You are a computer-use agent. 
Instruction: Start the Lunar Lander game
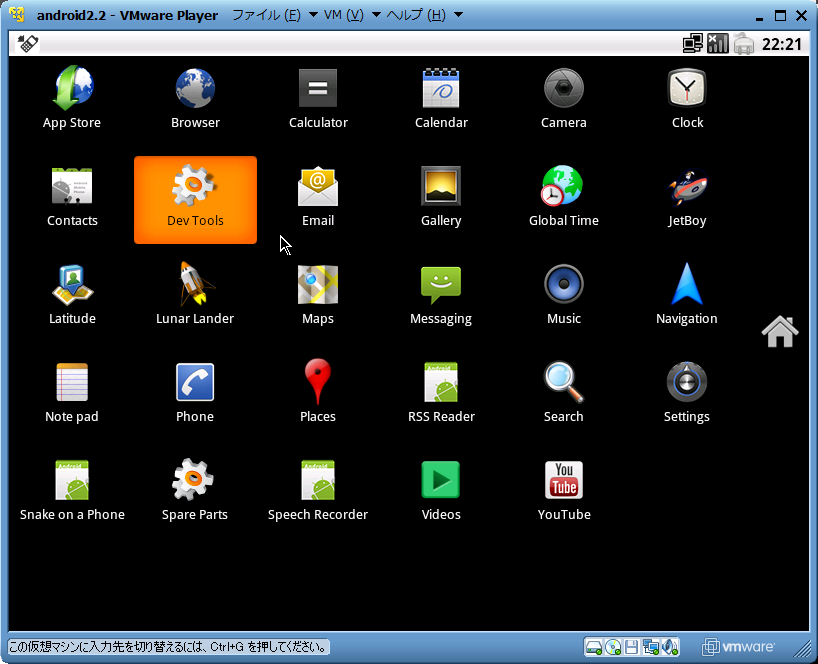click(195, 295)
